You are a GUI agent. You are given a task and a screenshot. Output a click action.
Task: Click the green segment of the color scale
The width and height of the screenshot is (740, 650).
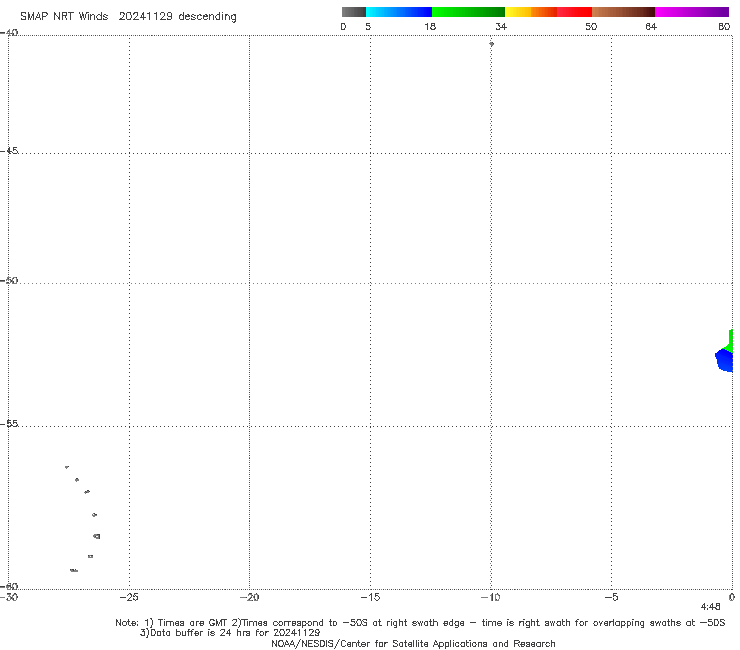pos(468,12)
